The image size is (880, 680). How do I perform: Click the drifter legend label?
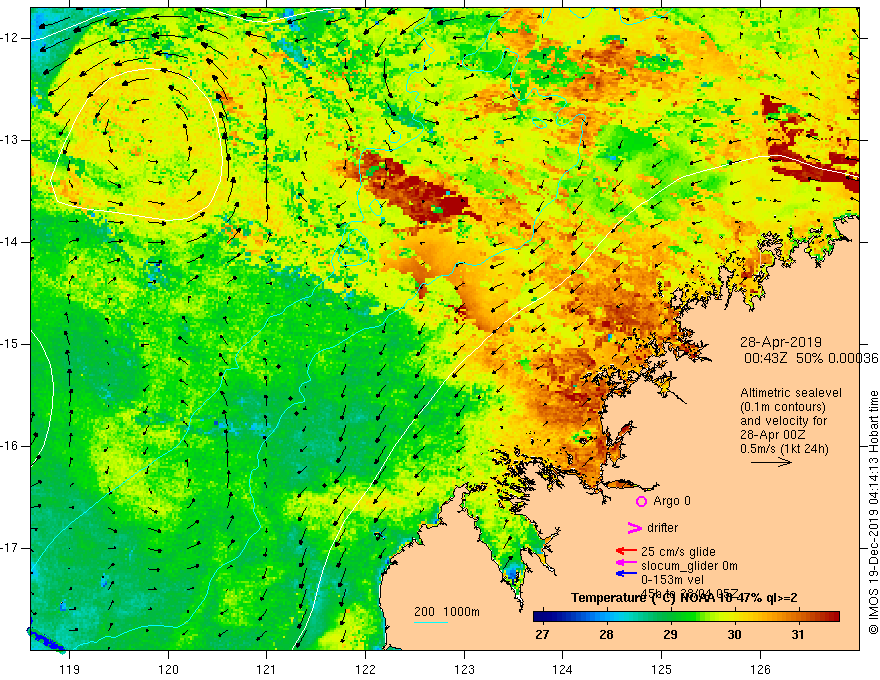pos(662,527)
